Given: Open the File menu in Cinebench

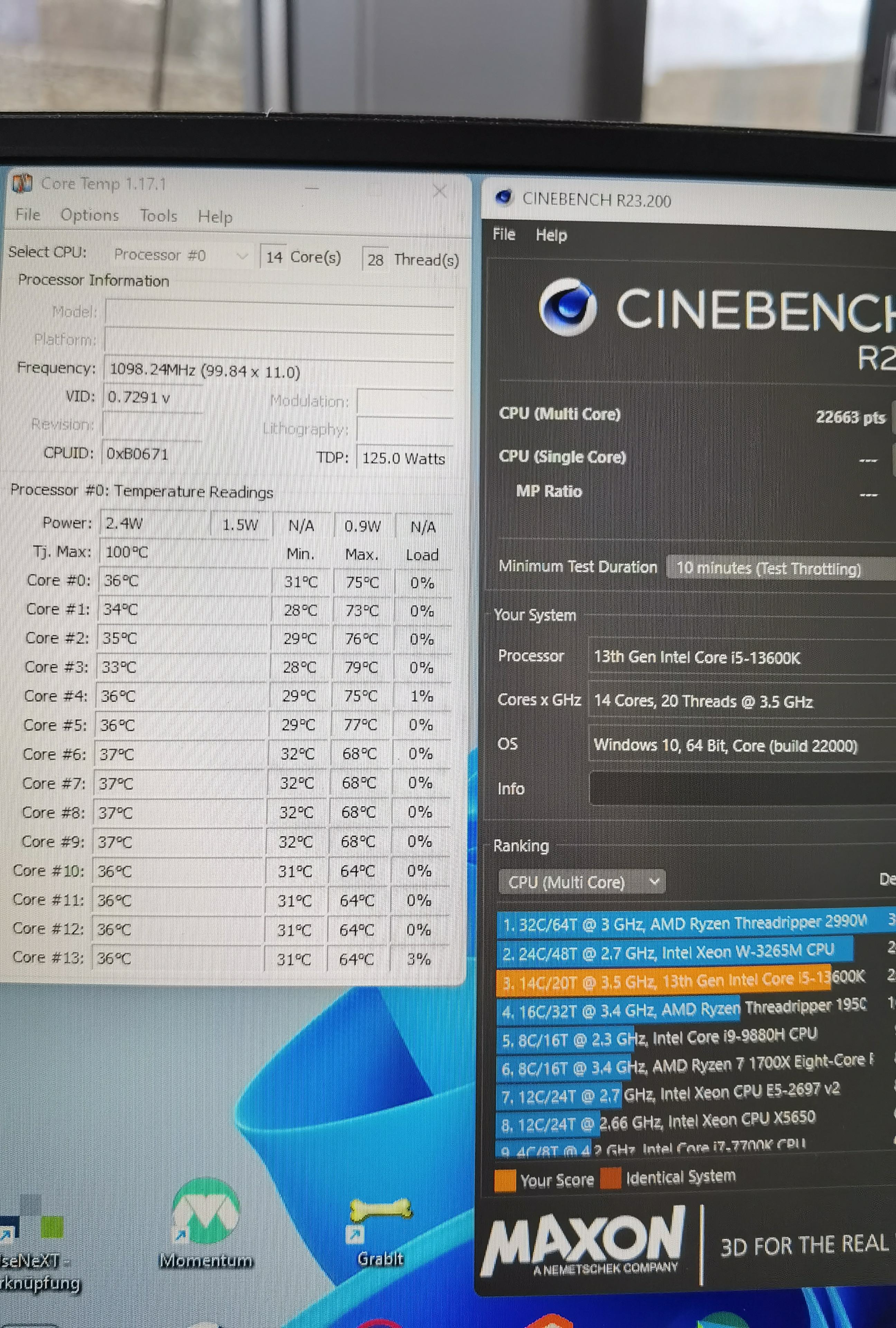Looking at the screenshot, I should 504,234.
